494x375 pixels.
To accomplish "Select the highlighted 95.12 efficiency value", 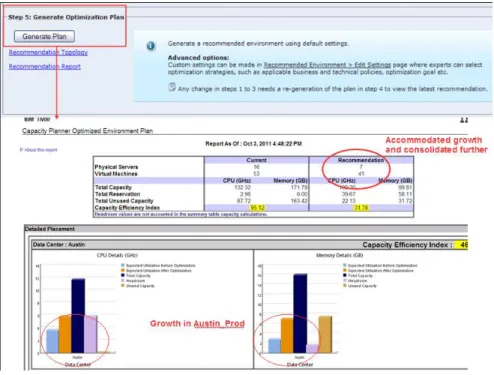I will pyautogui.click(x=257, y=208).
